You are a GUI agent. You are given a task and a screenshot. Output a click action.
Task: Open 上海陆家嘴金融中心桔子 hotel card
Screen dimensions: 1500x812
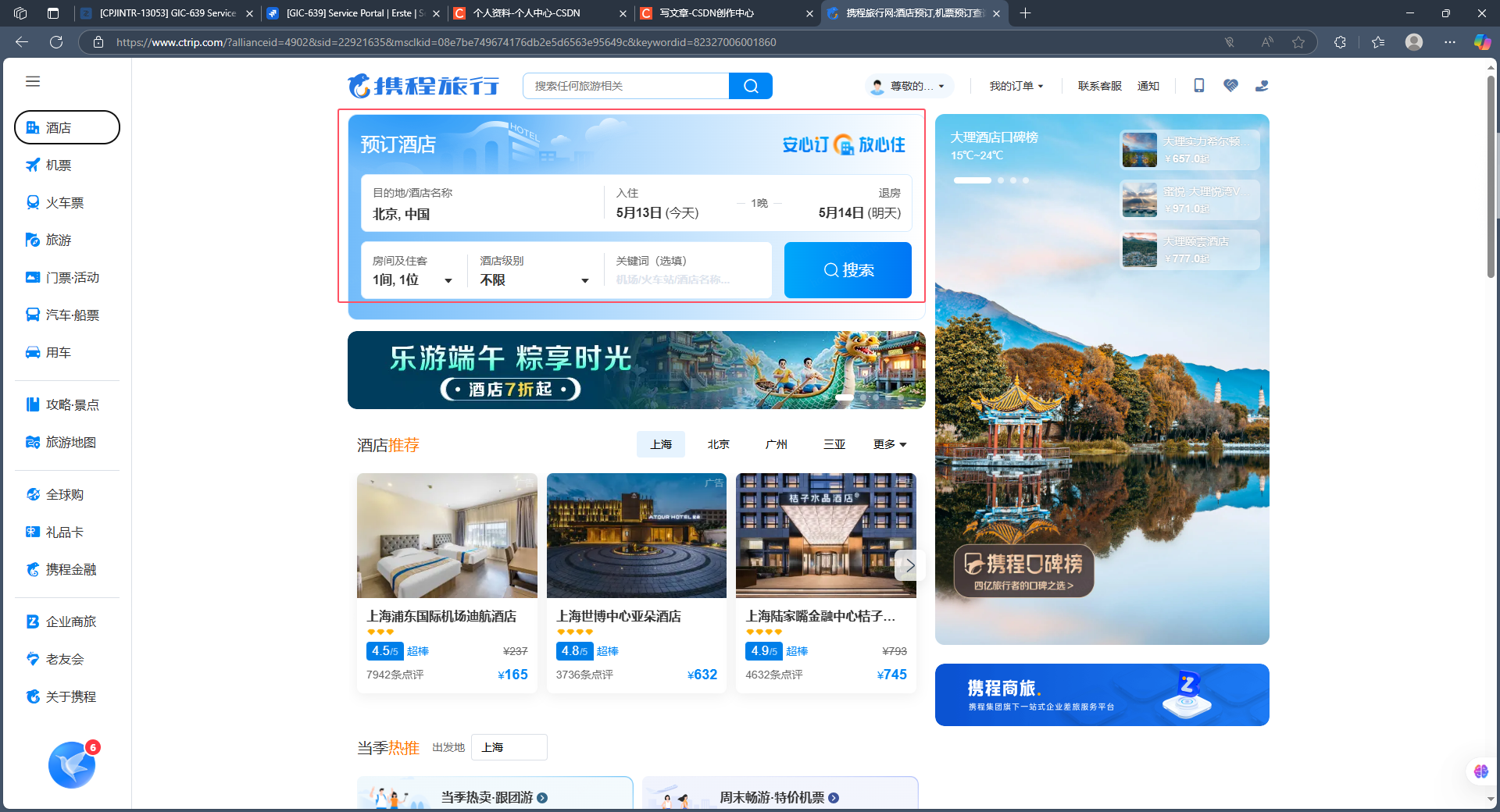(826, 583)
